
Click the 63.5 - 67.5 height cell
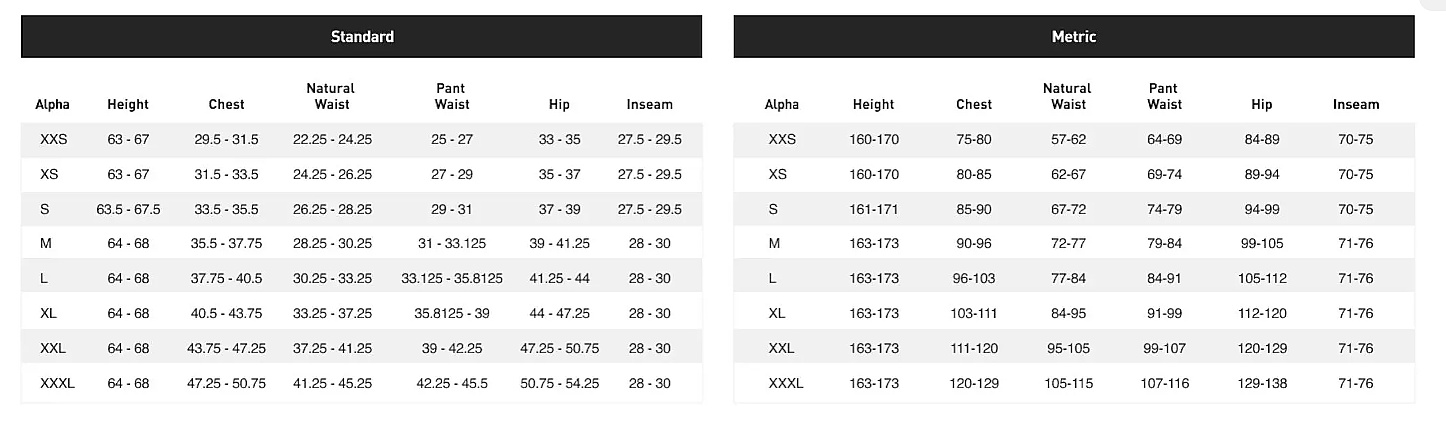128,210
